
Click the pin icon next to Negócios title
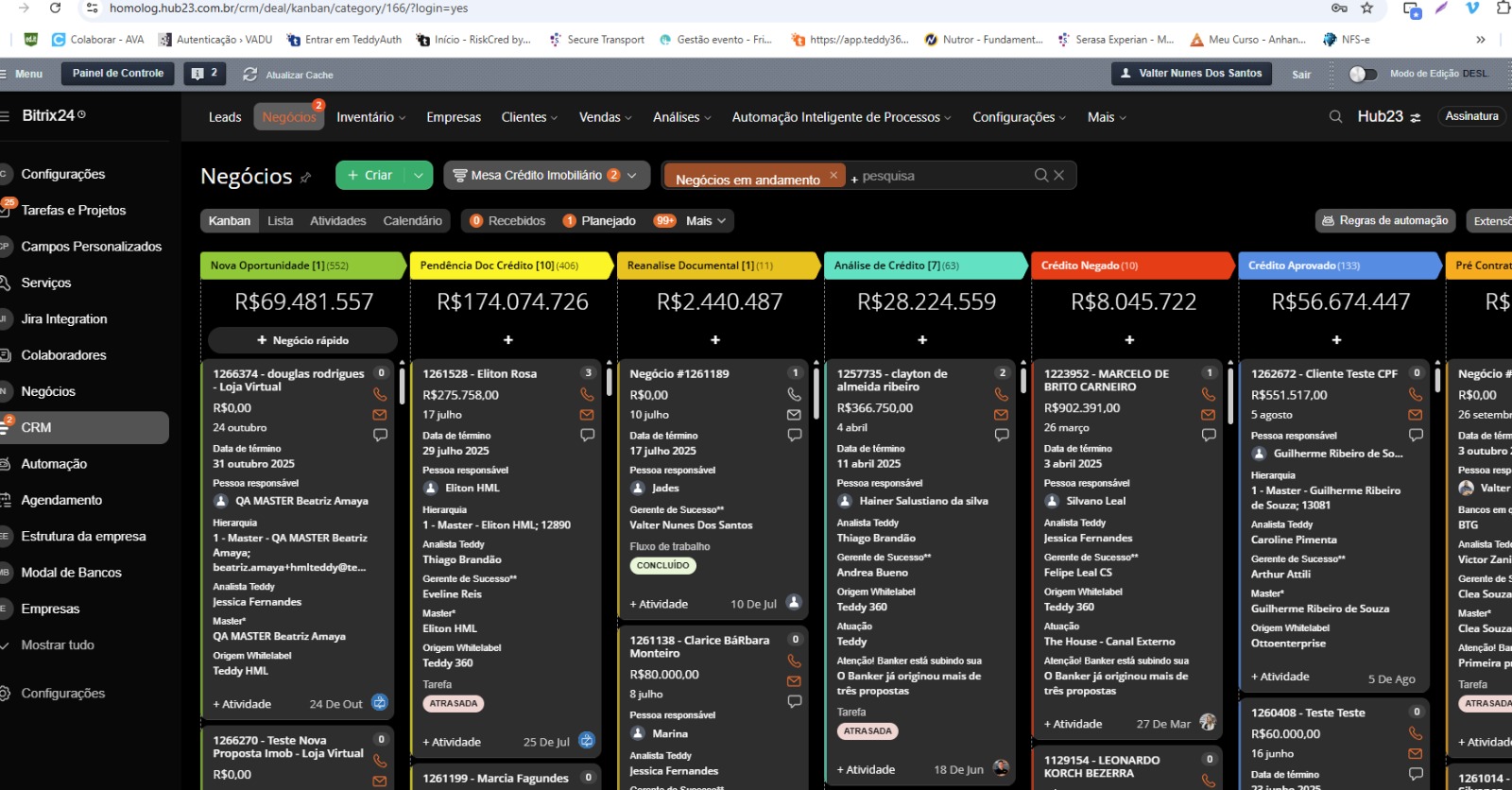point(305,178)
